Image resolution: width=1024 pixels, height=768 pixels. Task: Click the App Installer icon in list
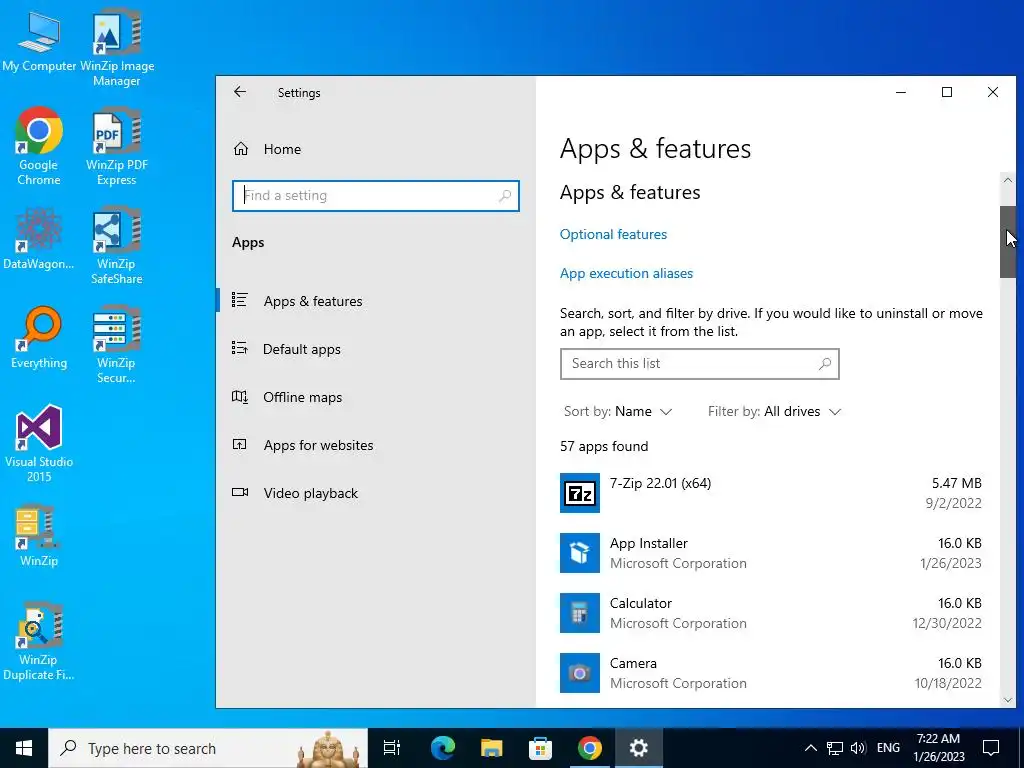coord(579,553)
